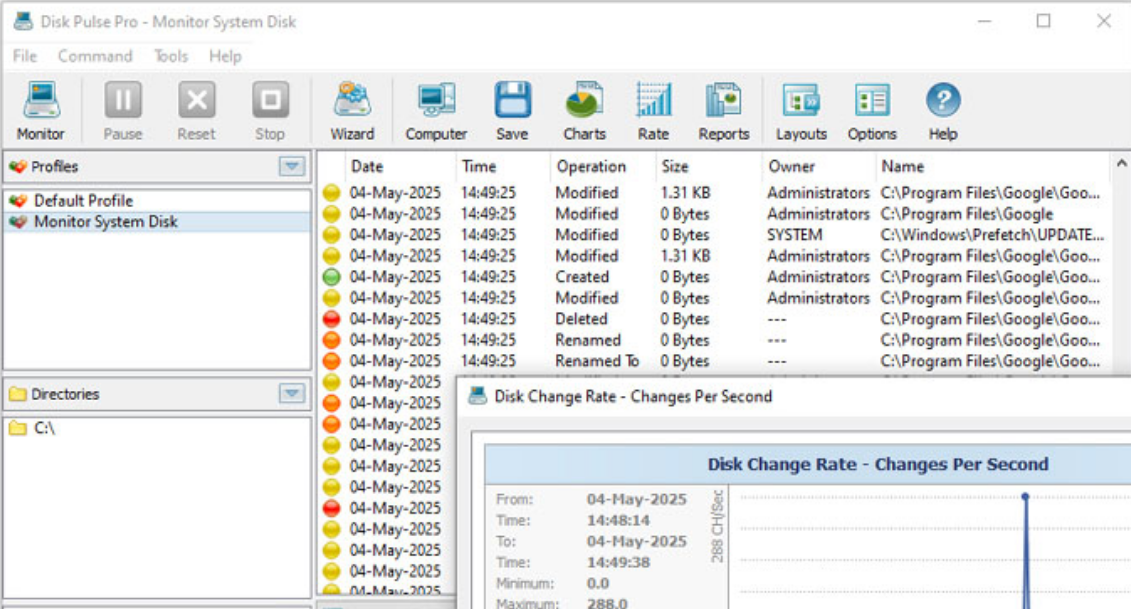Open the Tools menu
Image resolution: width=1131 pixels, height=609 pixels.
(170, 56)
